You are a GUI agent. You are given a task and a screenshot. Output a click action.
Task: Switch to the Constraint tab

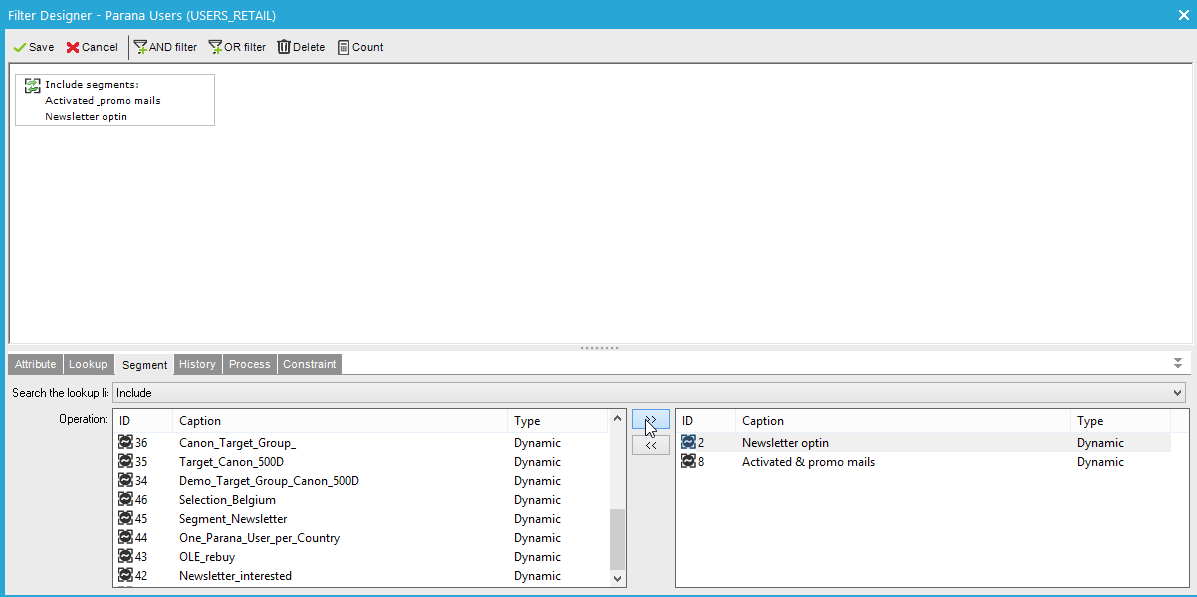(x=309, y=364)
